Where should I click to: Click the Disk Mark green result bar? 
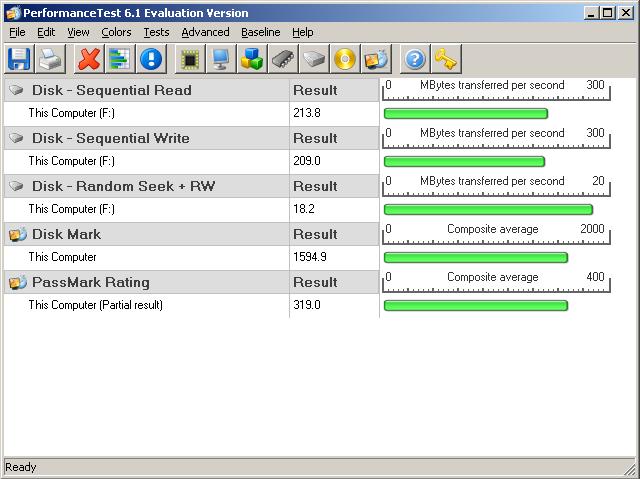[476, 257]
